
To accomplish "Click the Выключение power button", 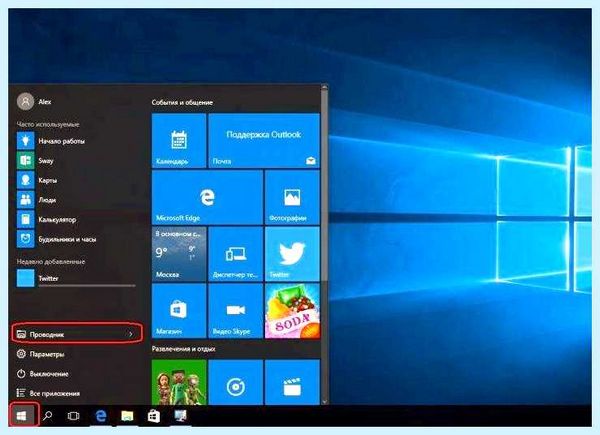I will point(43,374).
